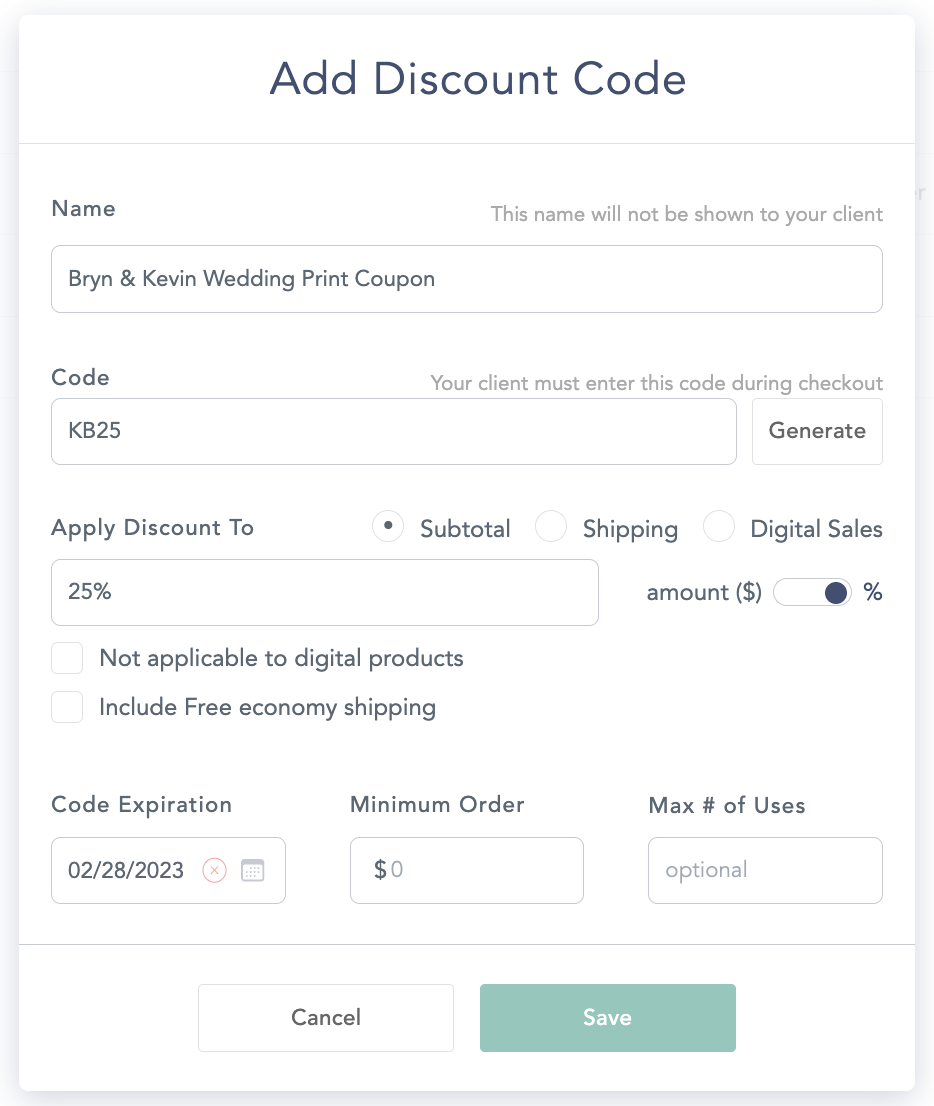Click the 25% discount value field

tap(324, 592)
